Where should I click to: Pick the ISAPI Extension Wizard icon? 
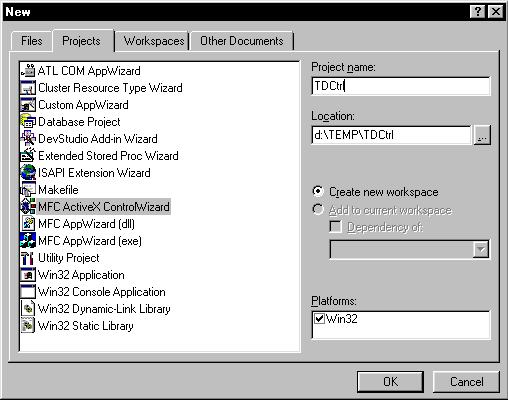point(28,172)
